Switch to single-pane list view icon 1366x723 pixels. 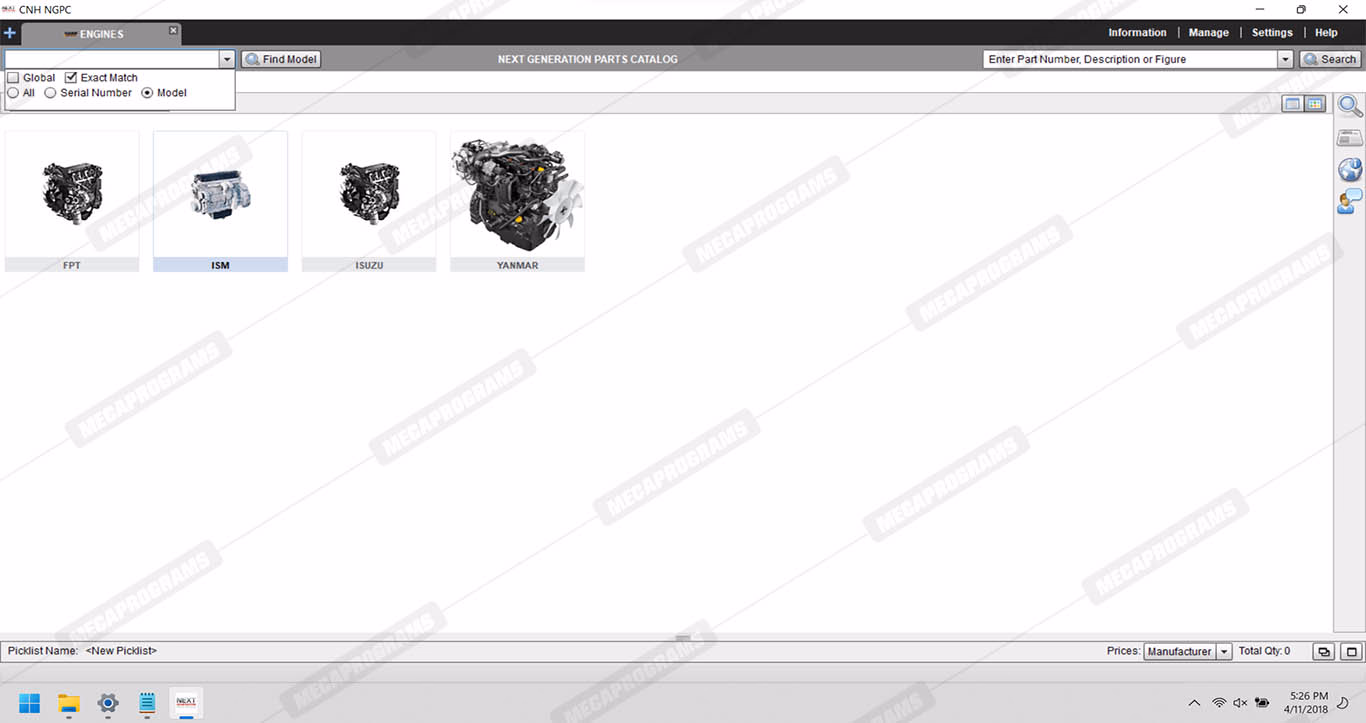1293,104
